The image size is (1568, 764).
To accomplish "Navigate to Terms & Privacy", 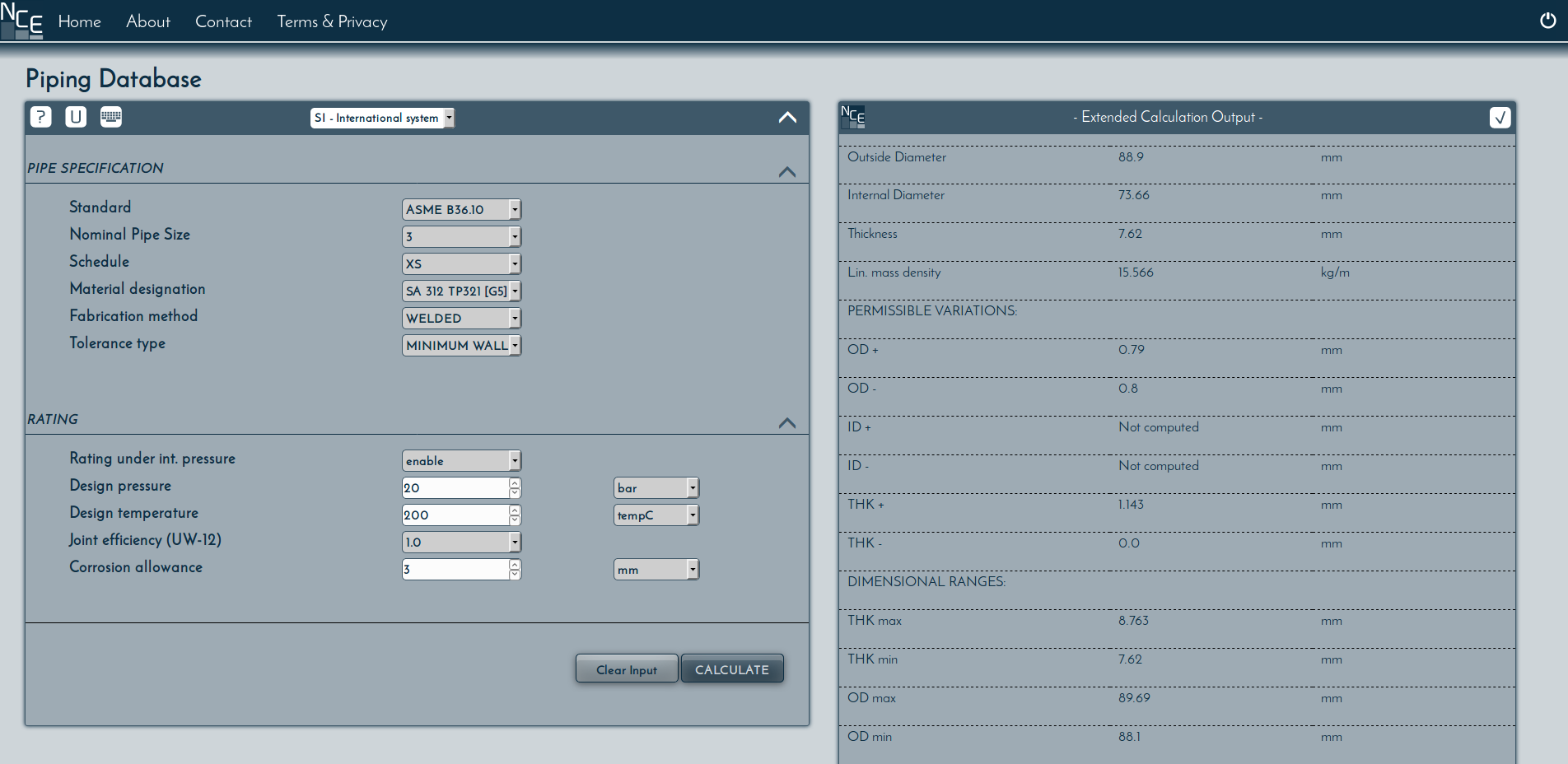I will (332, 21).
